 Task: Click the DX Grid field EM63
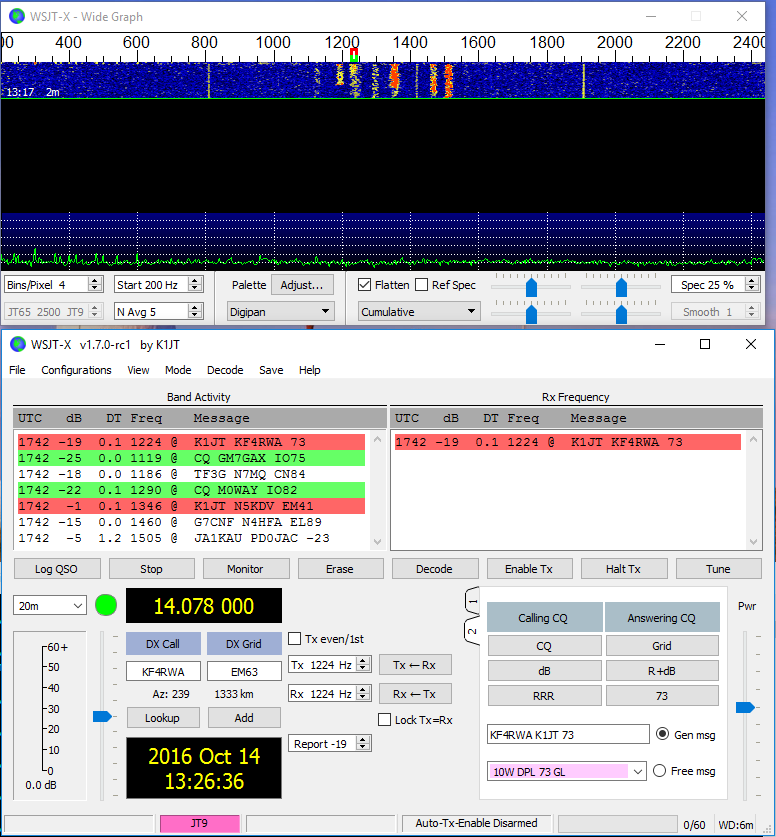point(244,672)
